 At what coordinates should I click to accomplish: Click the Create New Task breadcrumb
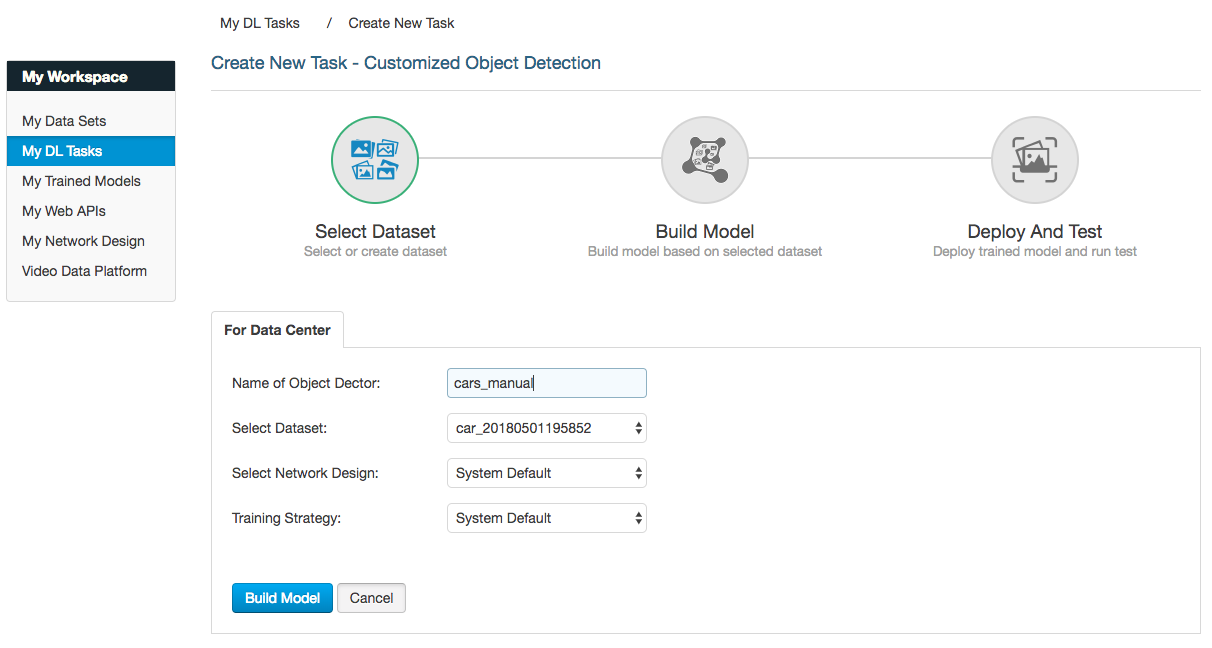click(x=401, y=23)
